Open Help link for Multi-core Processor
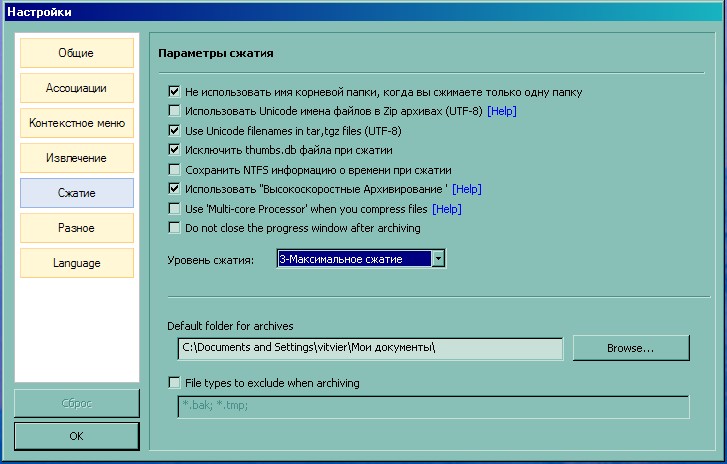Viewport: 727px width, 464px height. [x=447, y=209]
